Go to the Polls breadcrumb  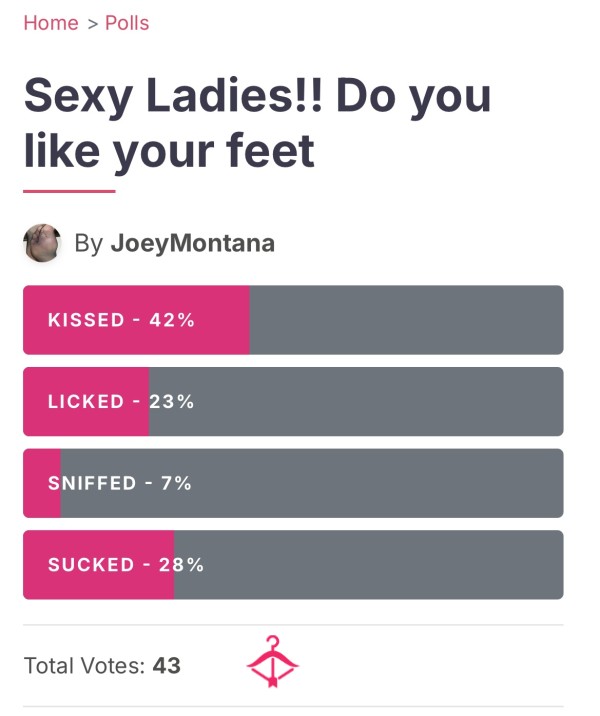(x=127, y=23)
